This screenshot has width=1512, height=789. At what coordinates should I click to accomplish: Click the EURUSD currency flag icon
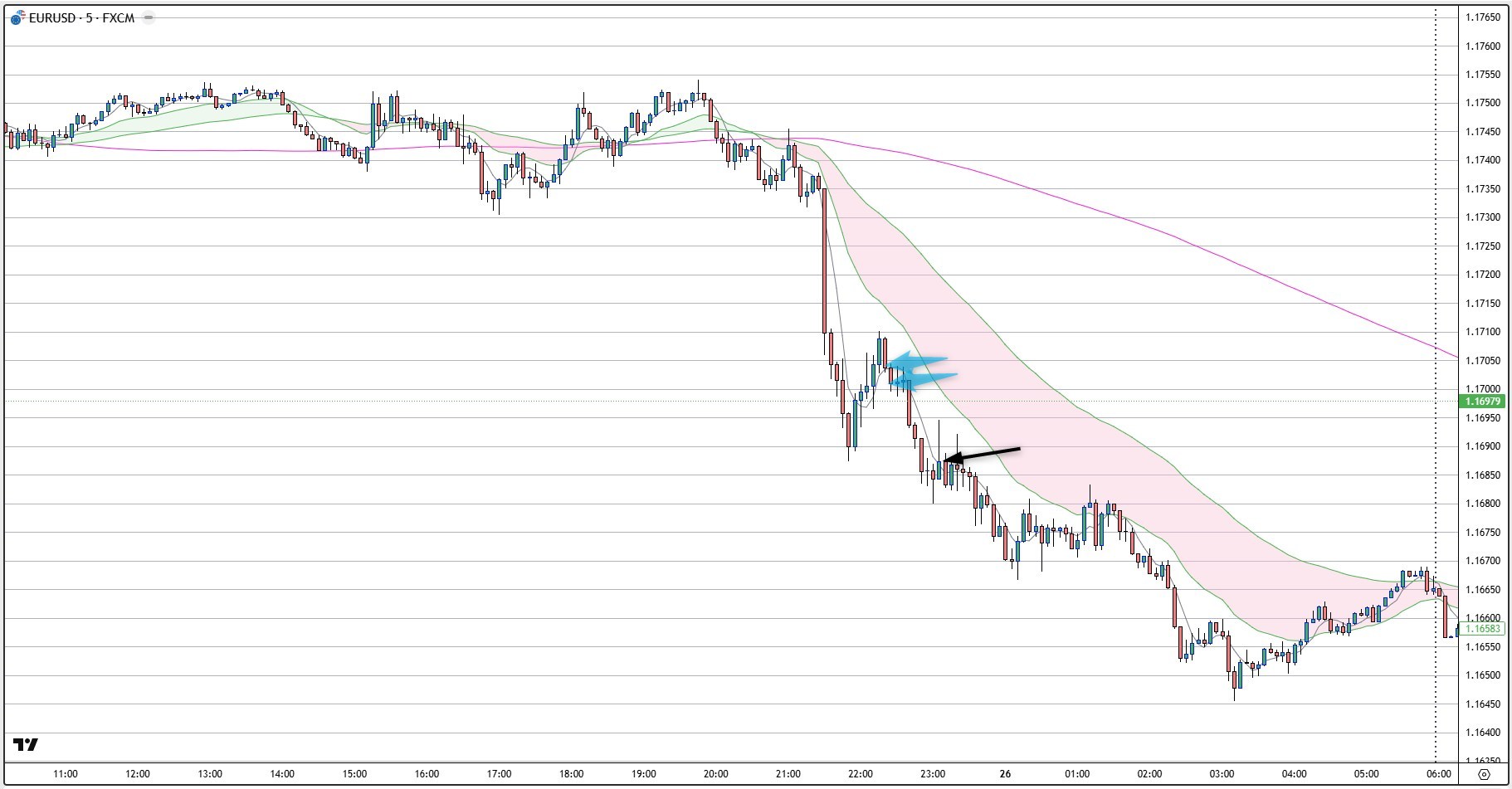17,18
